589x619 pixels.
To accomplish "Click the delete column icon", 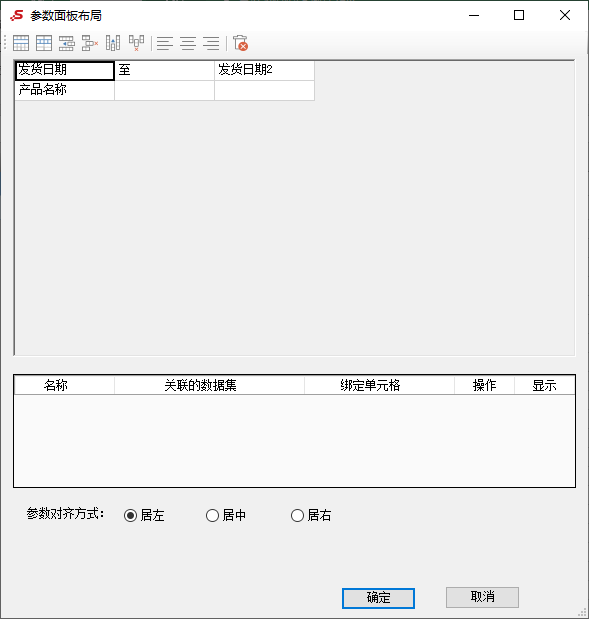I will point(136,43).
